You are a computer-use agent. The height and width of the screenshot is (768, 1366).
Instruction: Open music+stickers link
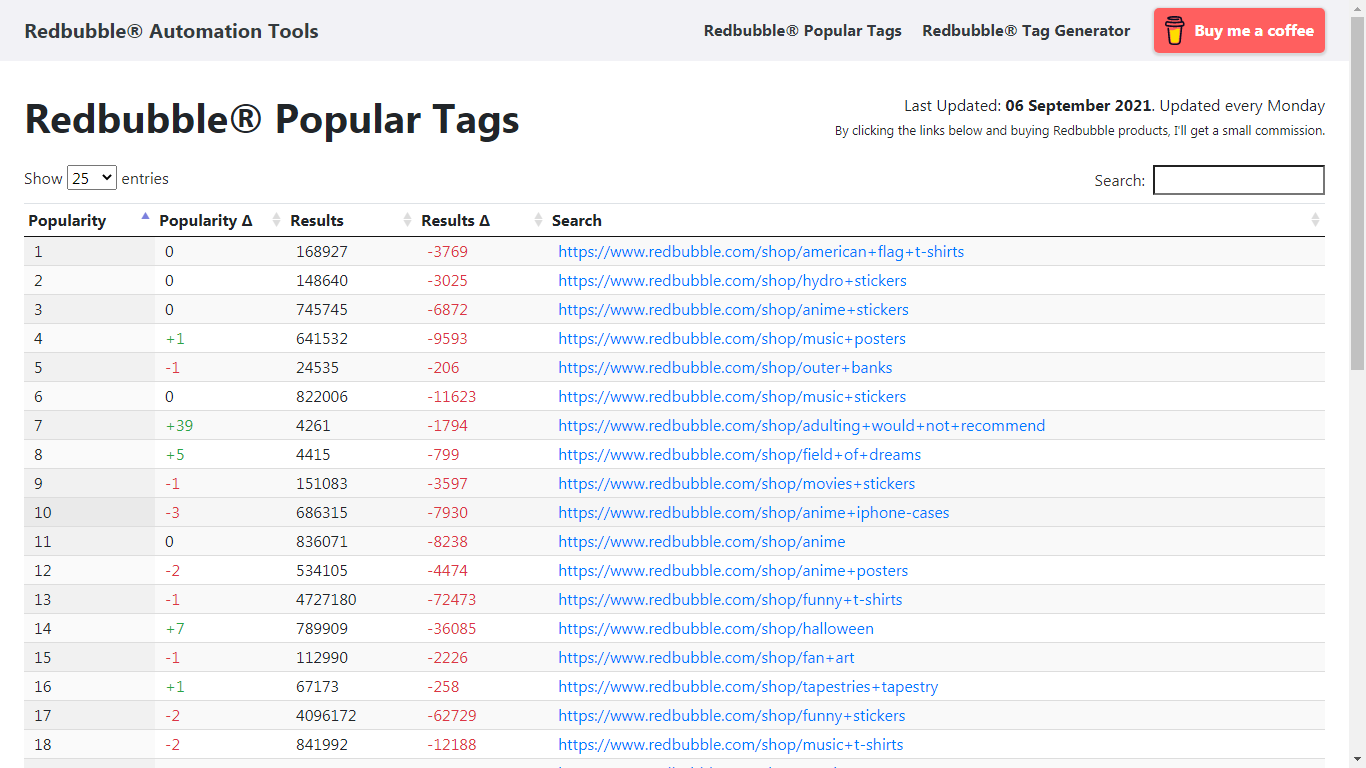coord(732,397)
